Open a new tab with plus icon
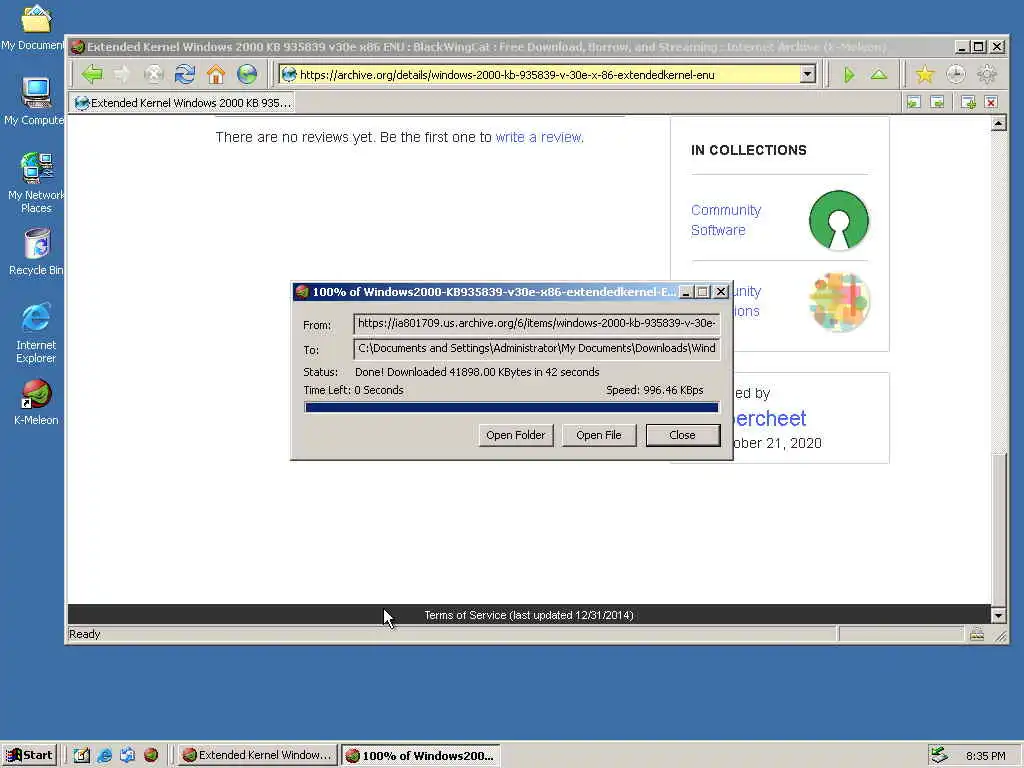Image resolution: width=1024 pixels, height=768 pixels. pos(968,103)
